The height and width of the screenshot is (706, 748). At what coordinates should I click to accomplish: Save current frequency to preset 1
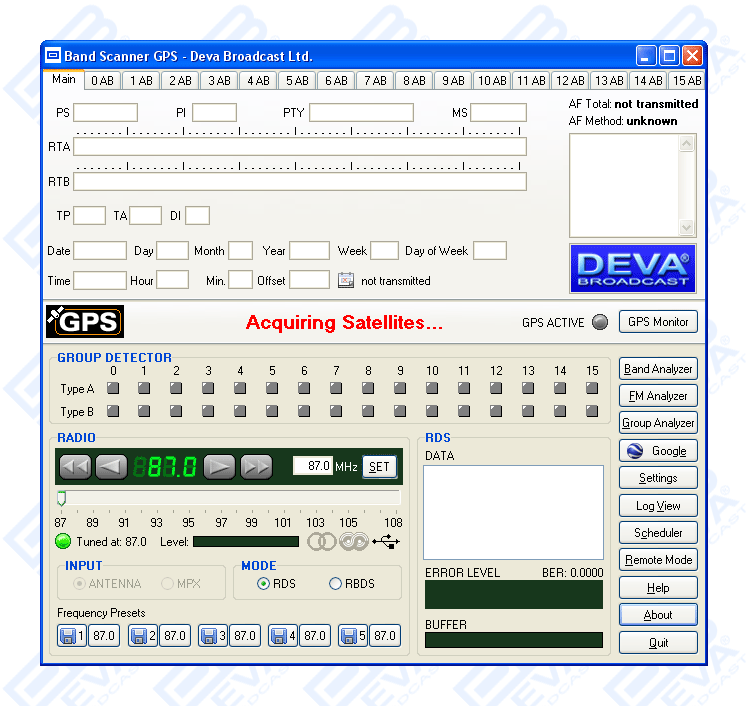71,635
